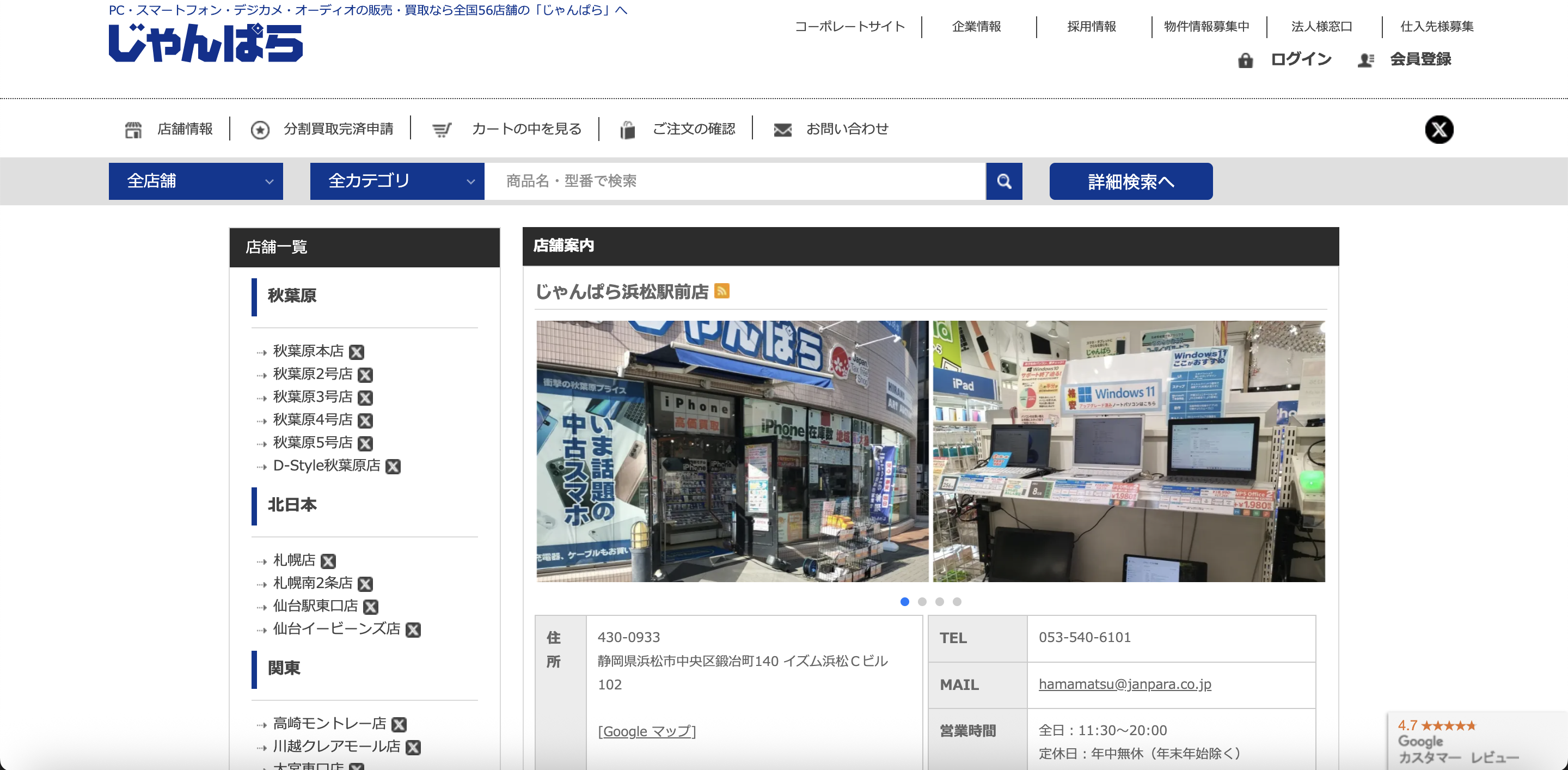Open X icon next to 秋葉原3号店

(x=365, y=398)
